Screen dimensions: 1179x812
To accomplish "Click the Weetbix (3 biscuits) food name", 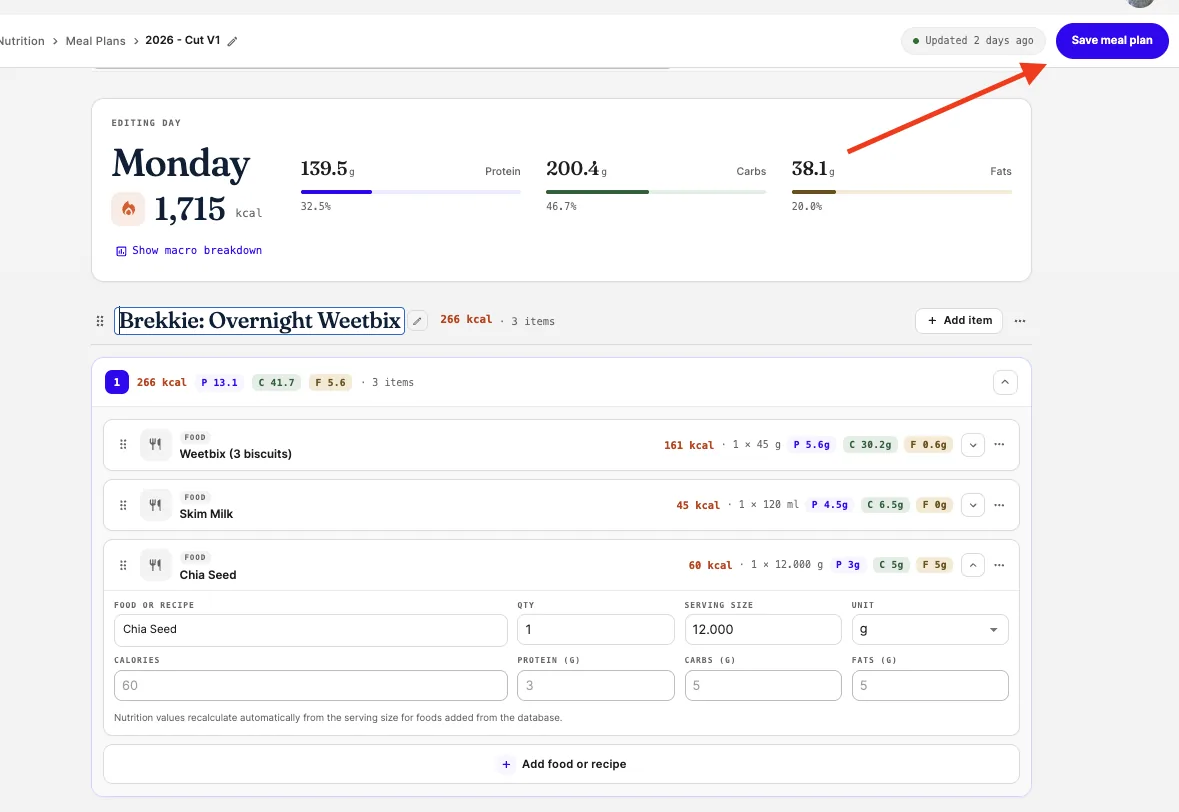I will (235, 454).
